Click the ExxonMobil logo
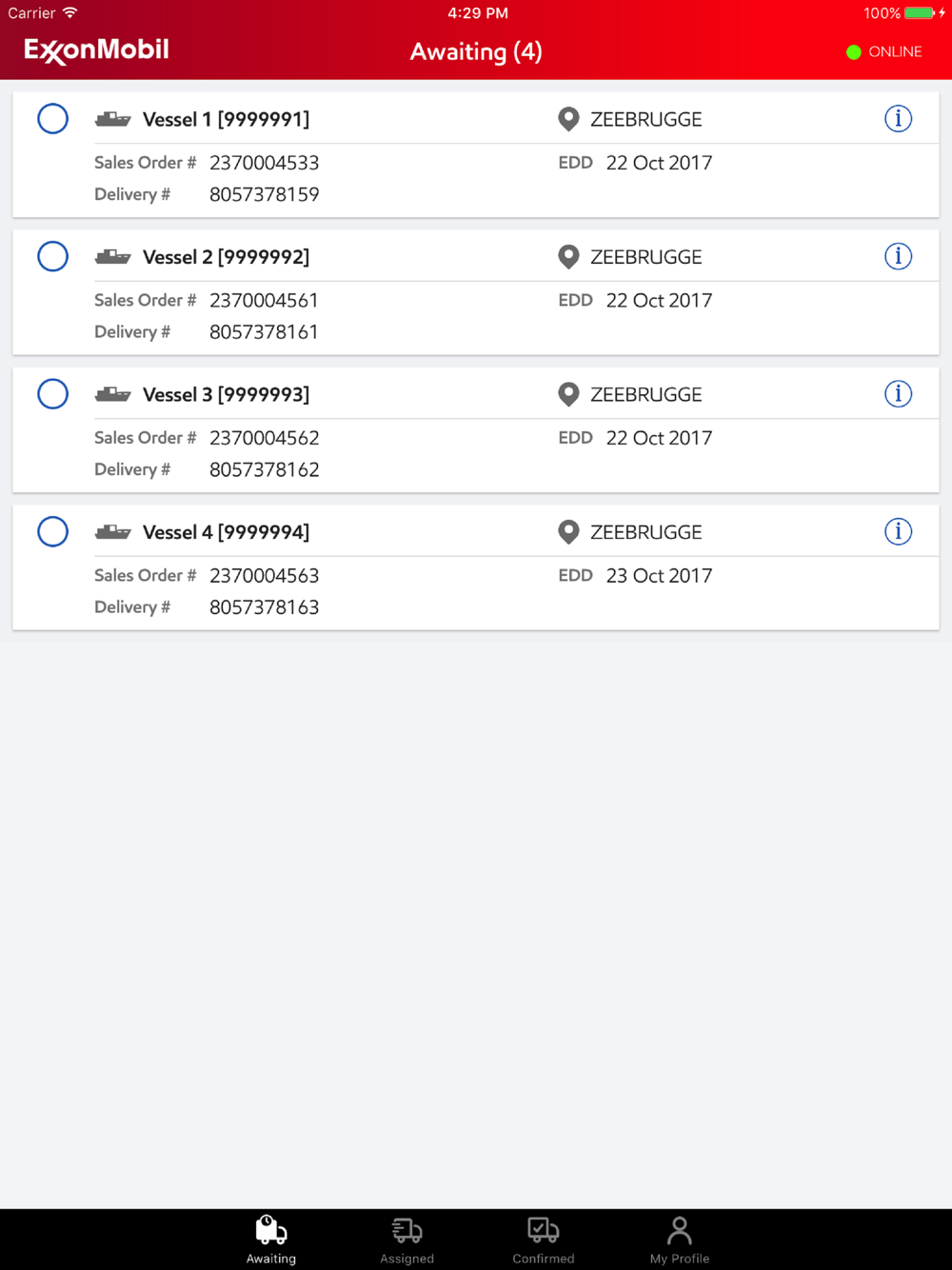This screenshot has height=1270, width=952. (x=96, y=50)
